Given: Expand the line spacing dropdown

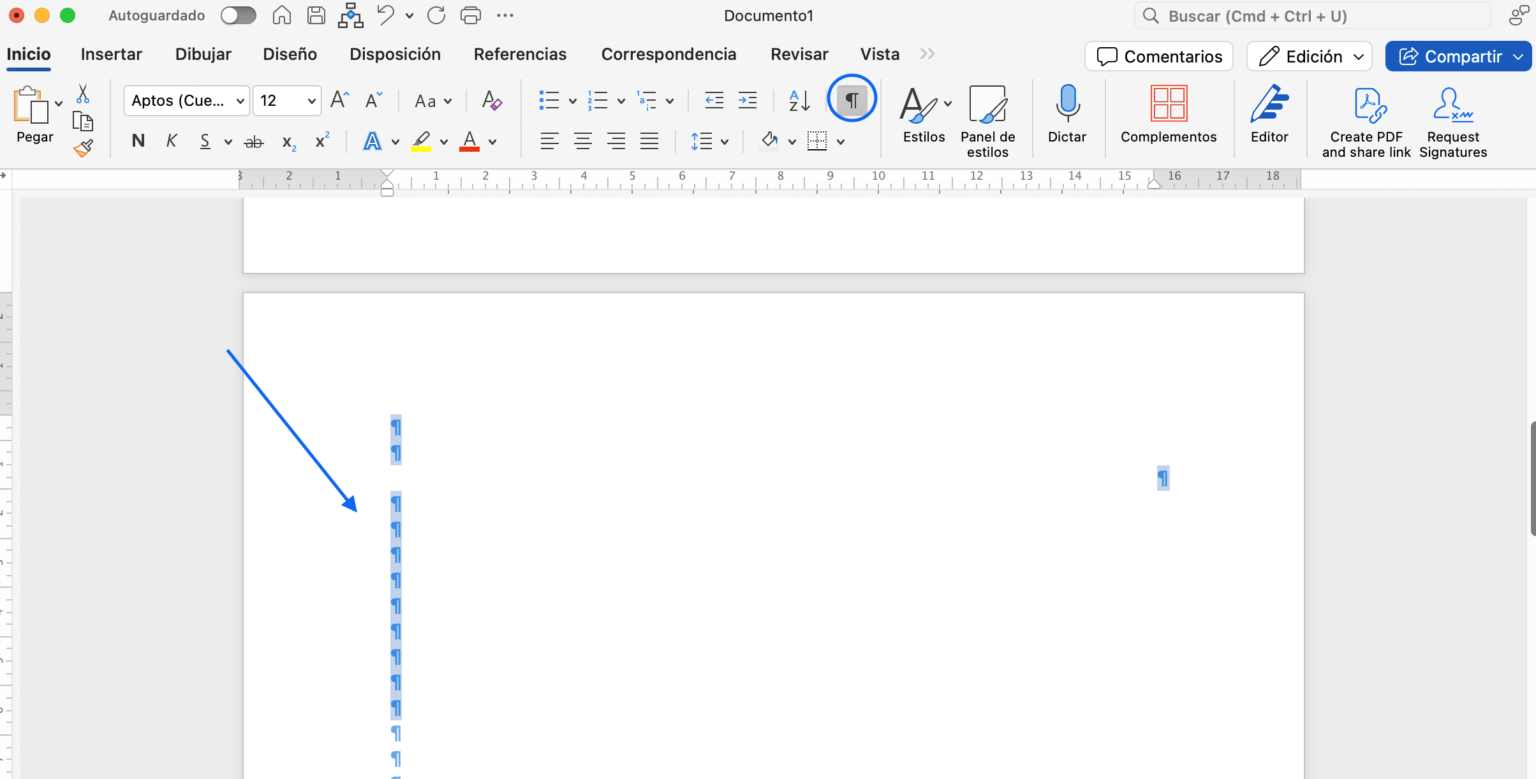Looking at the screenshot, I should (x=724, y=140).
